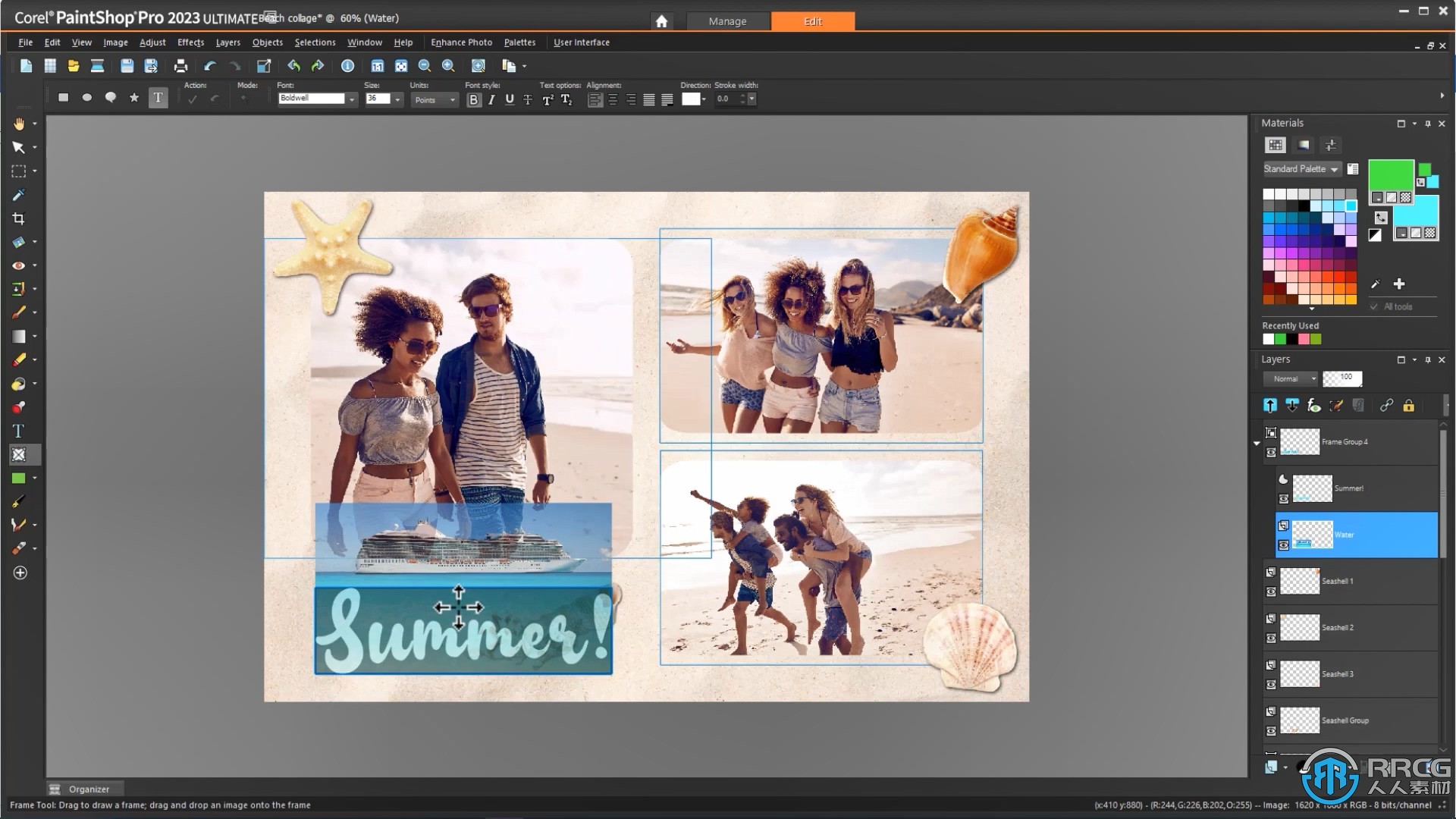Select the Text tool in toolbar
1456x819 pixels.
(18, 432)
